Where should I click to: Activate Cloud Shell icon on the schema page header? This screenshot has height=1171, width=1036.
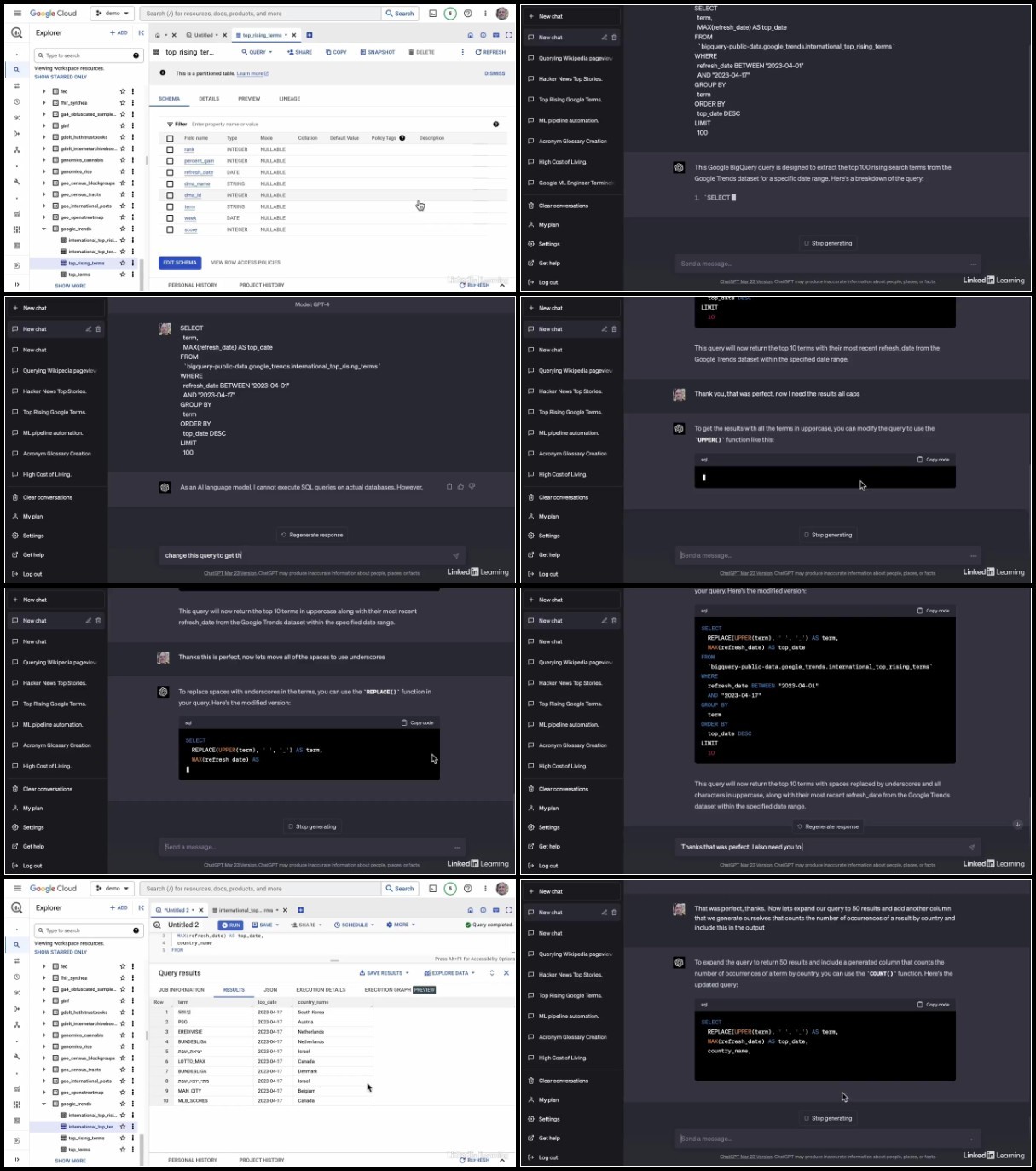(433, 14)
